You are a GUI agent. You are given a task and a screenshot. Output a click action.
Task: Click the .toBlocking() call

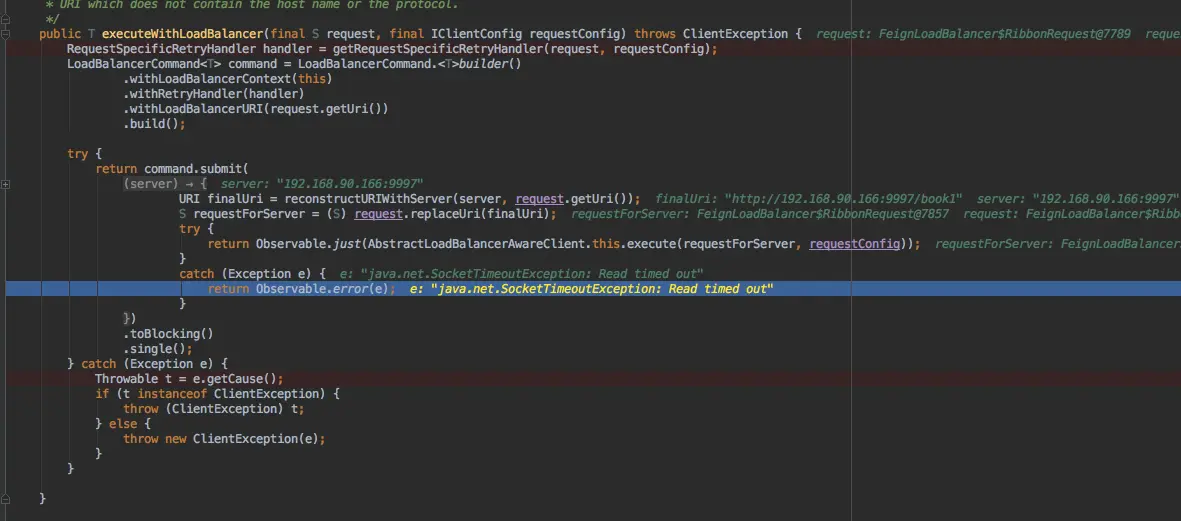pyautogui.click(x=169, y=334)
